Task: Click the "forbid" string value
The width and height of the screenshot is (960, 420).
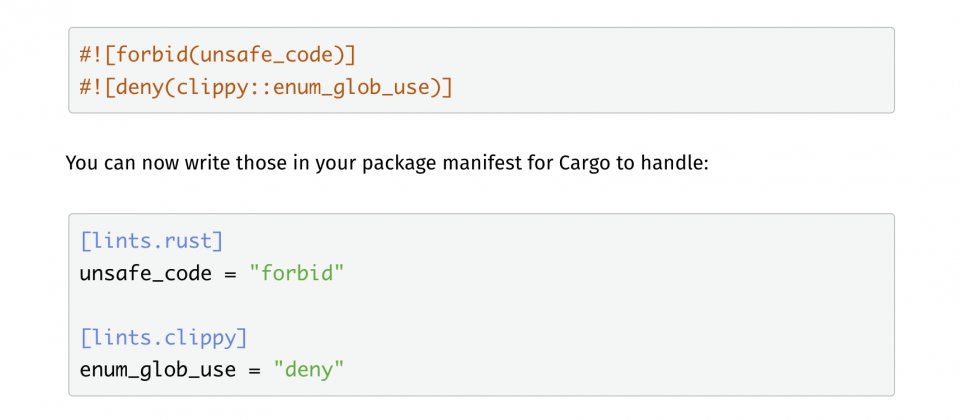Action: pos(297,273)
